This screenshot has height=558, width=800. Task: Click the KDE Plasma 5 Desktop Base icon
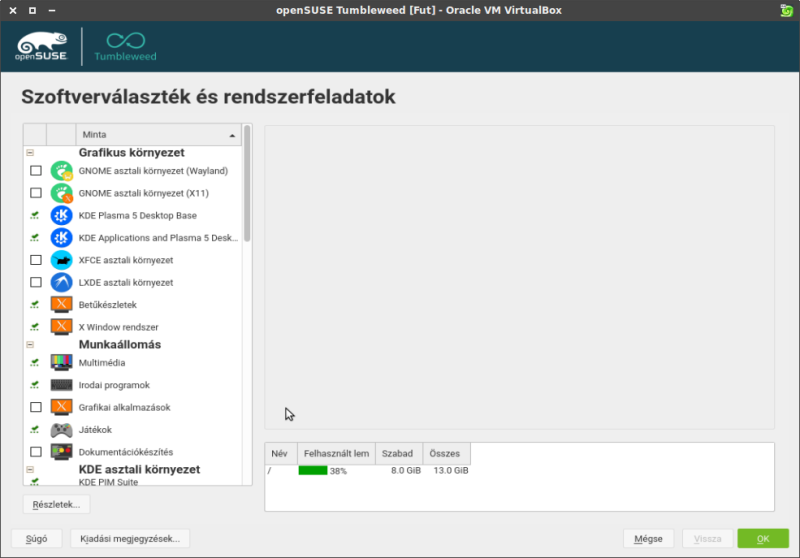(61, 215)
